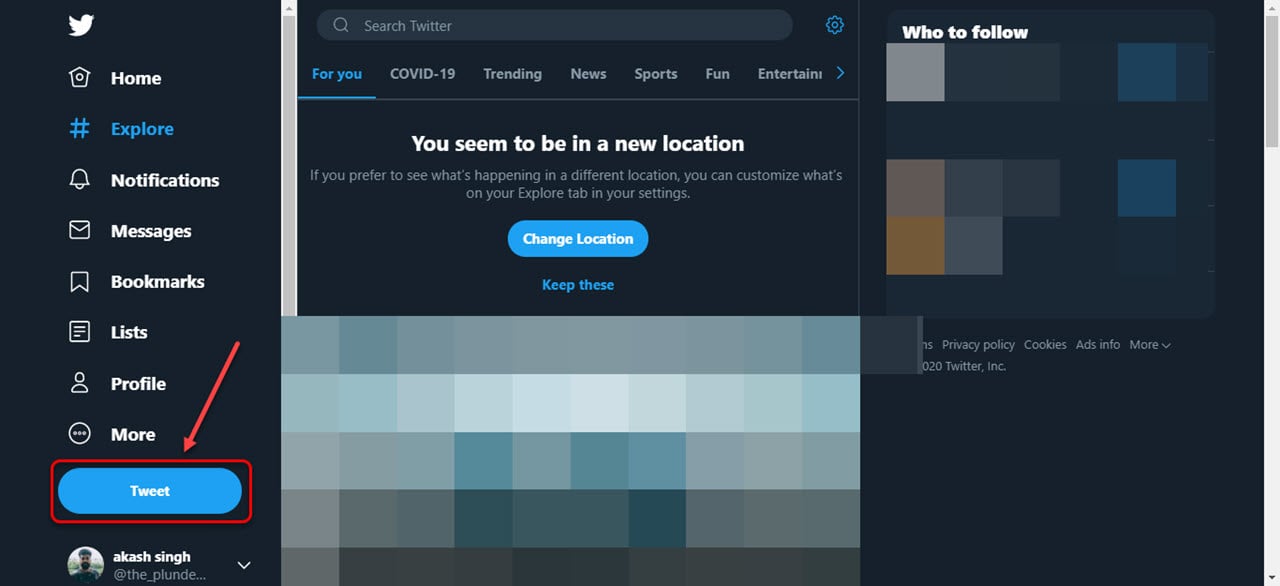Open Notifications via the bell icon
The width and height of the screenshot is (1280, 586).
pos(79,180)
